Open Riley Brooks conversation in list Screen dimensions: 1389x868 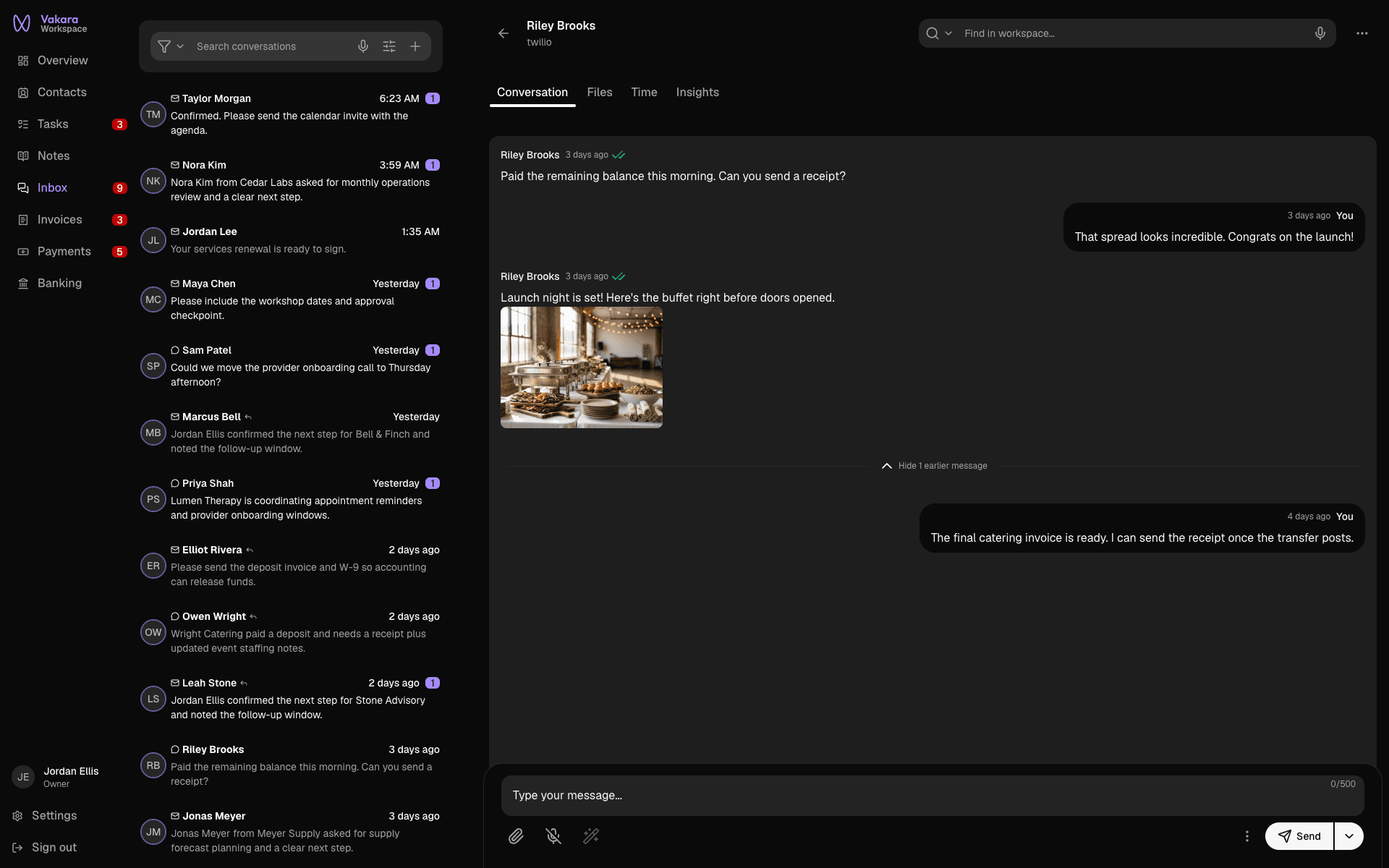(290, 765)
